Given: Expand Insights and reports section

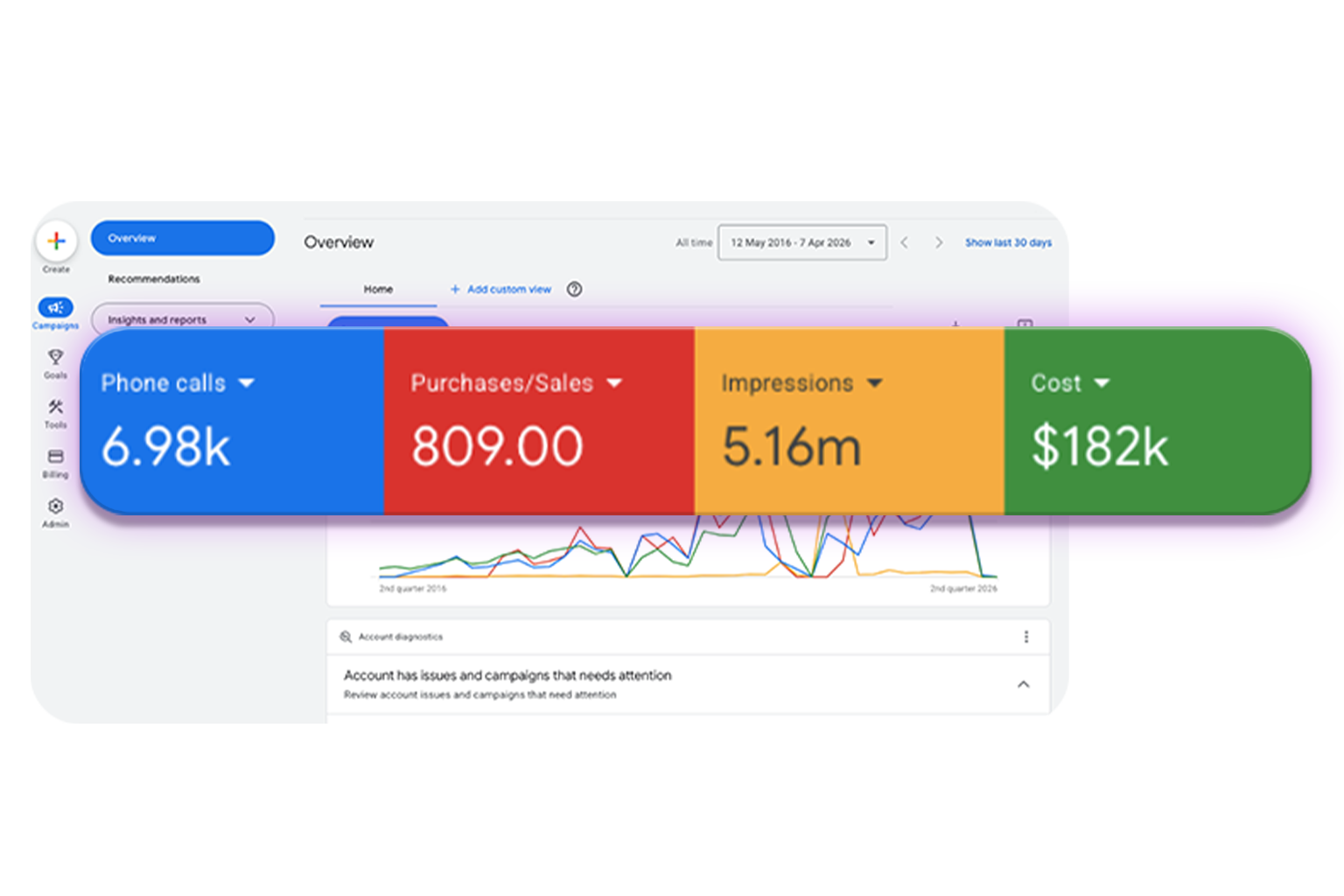Looking at the screenshot, I should point(182,319).
